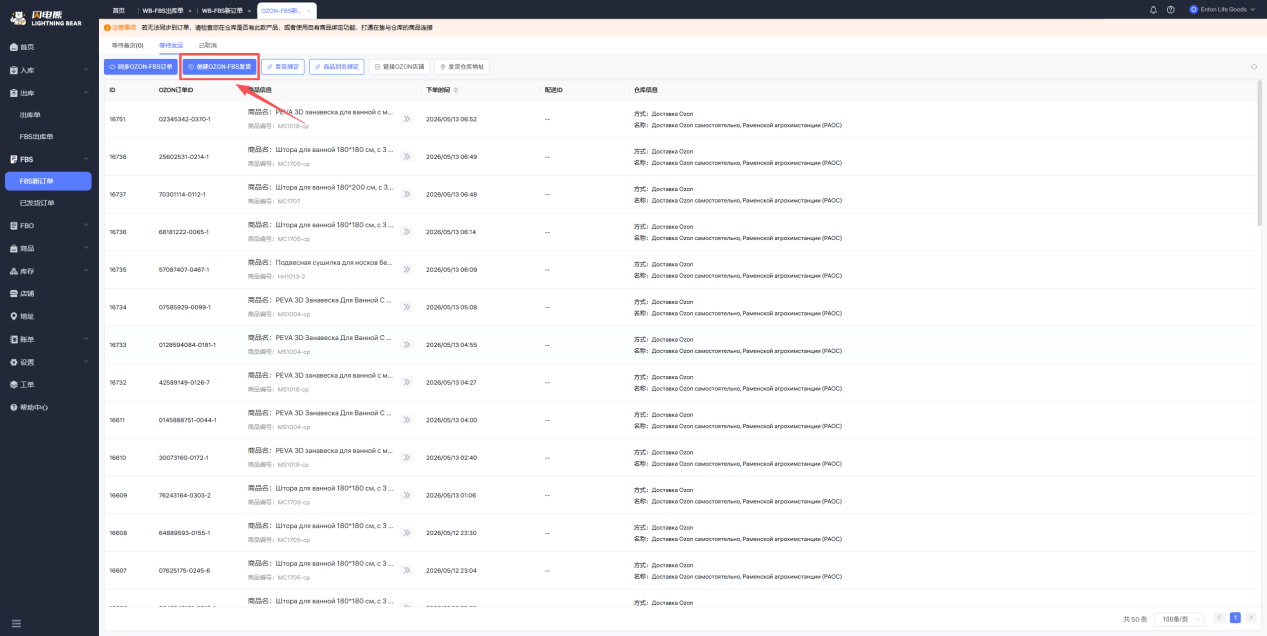Expand the 账单 sidebar menu chevron
The height and width of the screenshot is (636, 1267).
(86, 339)
